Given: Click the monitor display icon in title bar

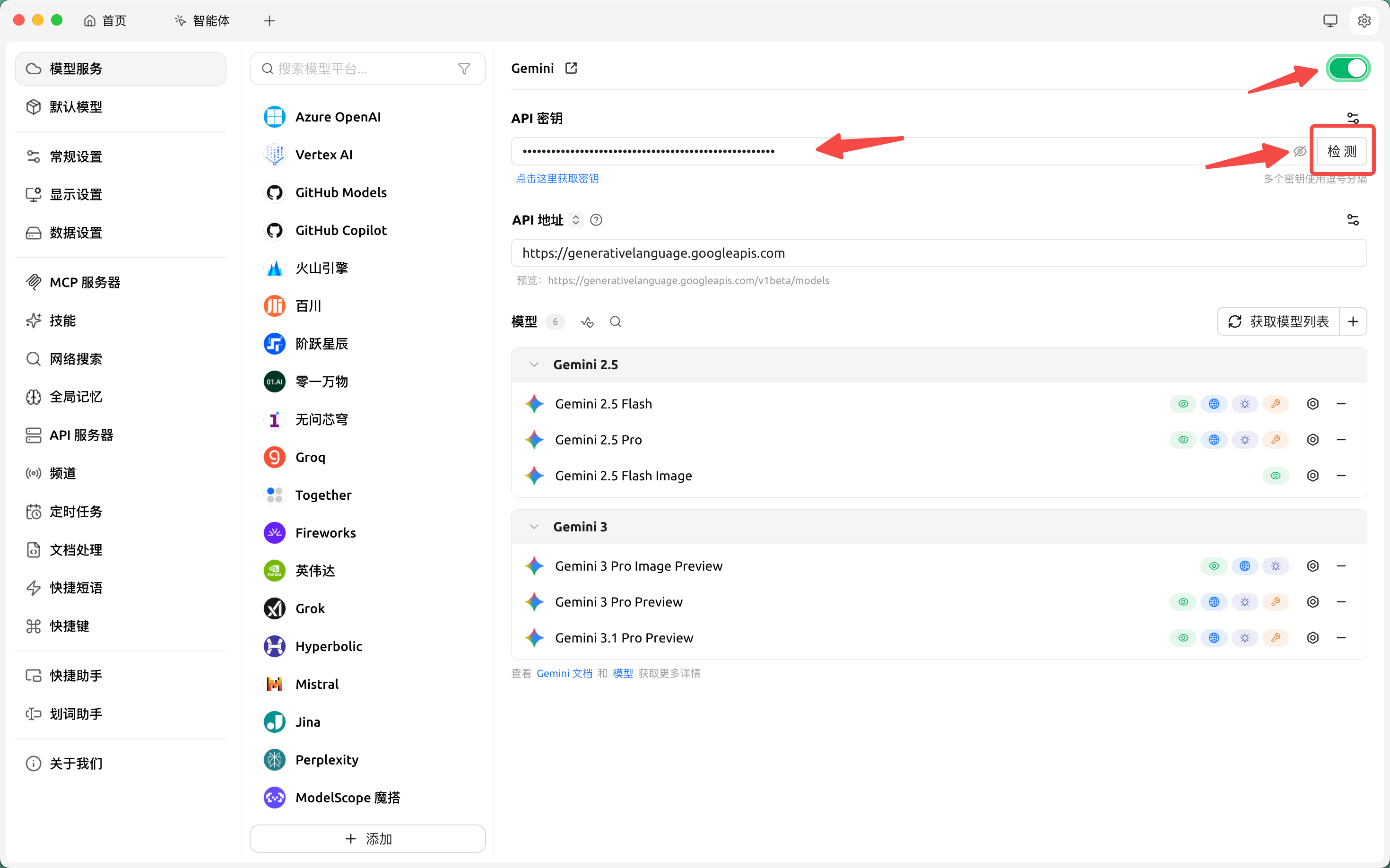Looking at the screenshot, I should (x=1329, y=21).
